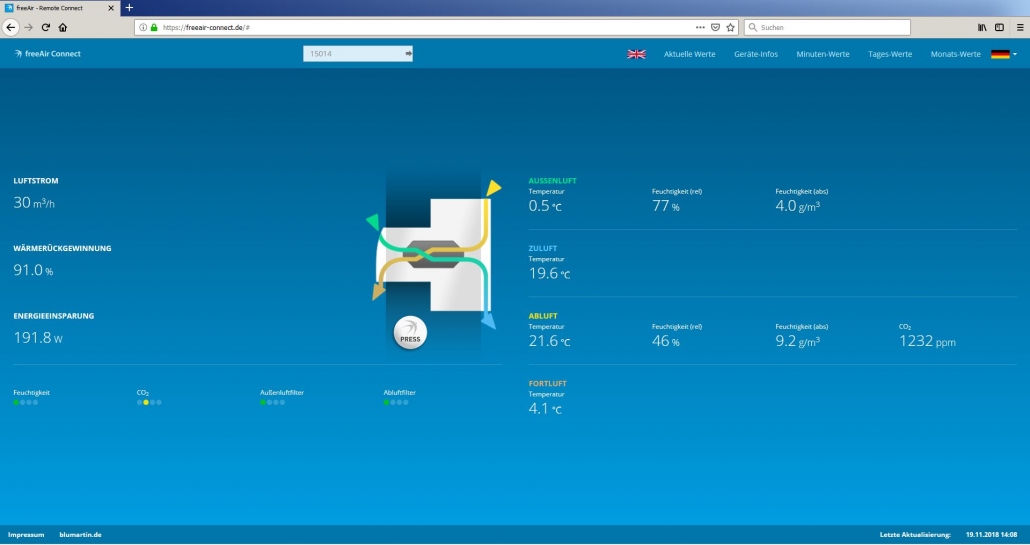Open the library bookshelf icon

[x=982, y=28]
